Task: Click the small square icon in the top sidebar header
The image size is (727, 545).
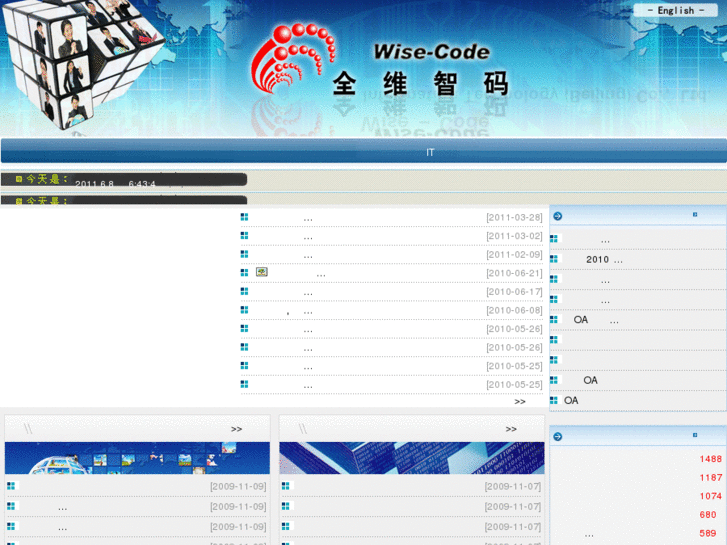Action: (x=695, y=214)
